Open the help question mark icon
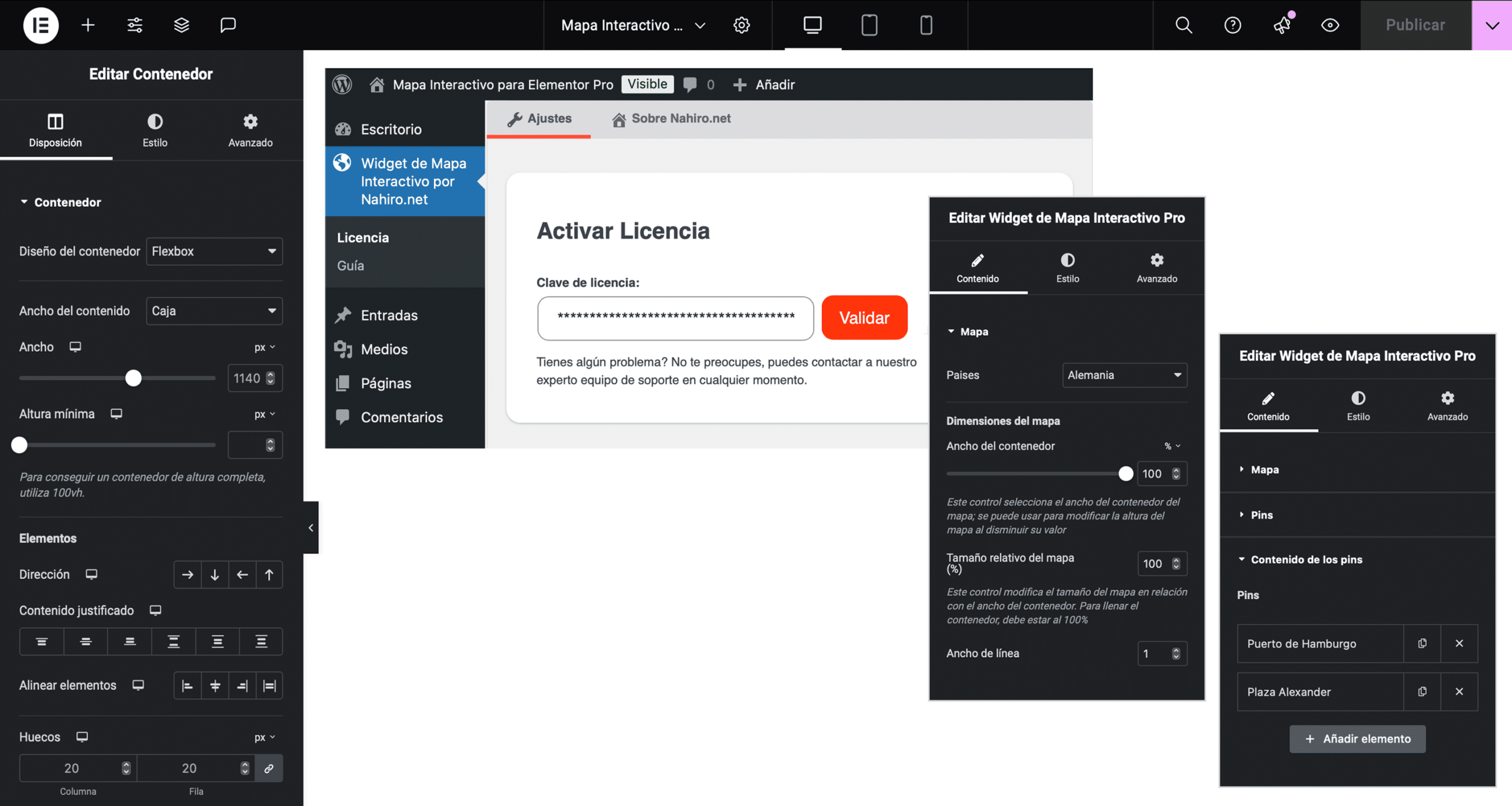 coord(1233,25)
